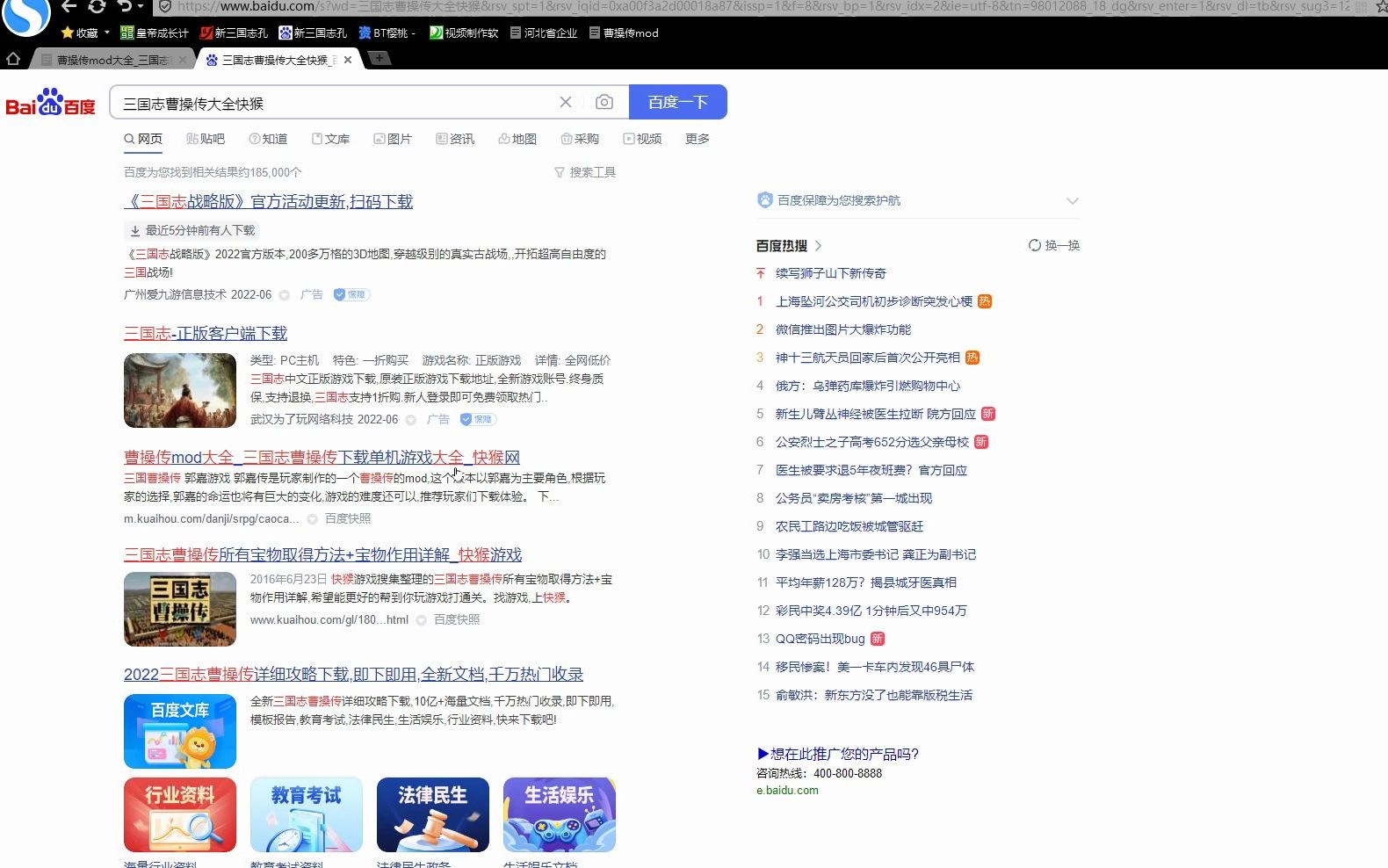
Task: Open the 搜索工具 filter tools
Action: 585,172
